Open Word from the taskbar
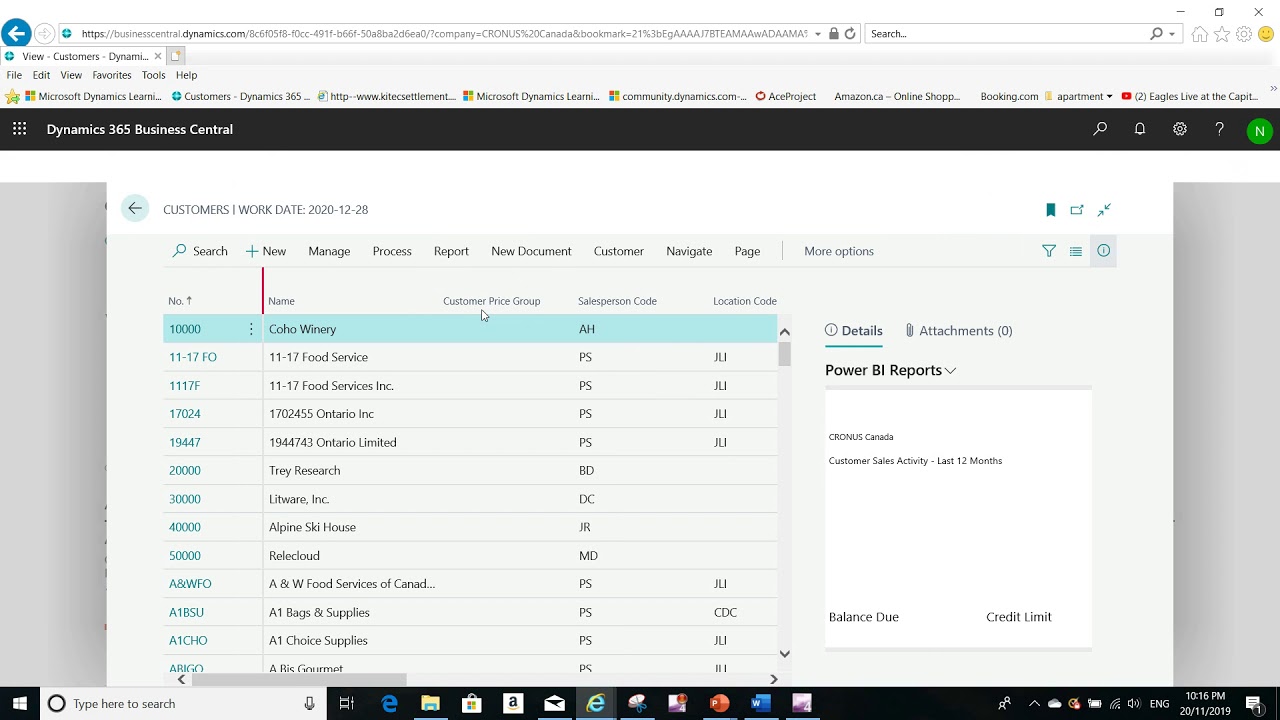Image resolution: width=1280 pixels, height=720 pixels. pyautogui.click(x=760, y=704)
